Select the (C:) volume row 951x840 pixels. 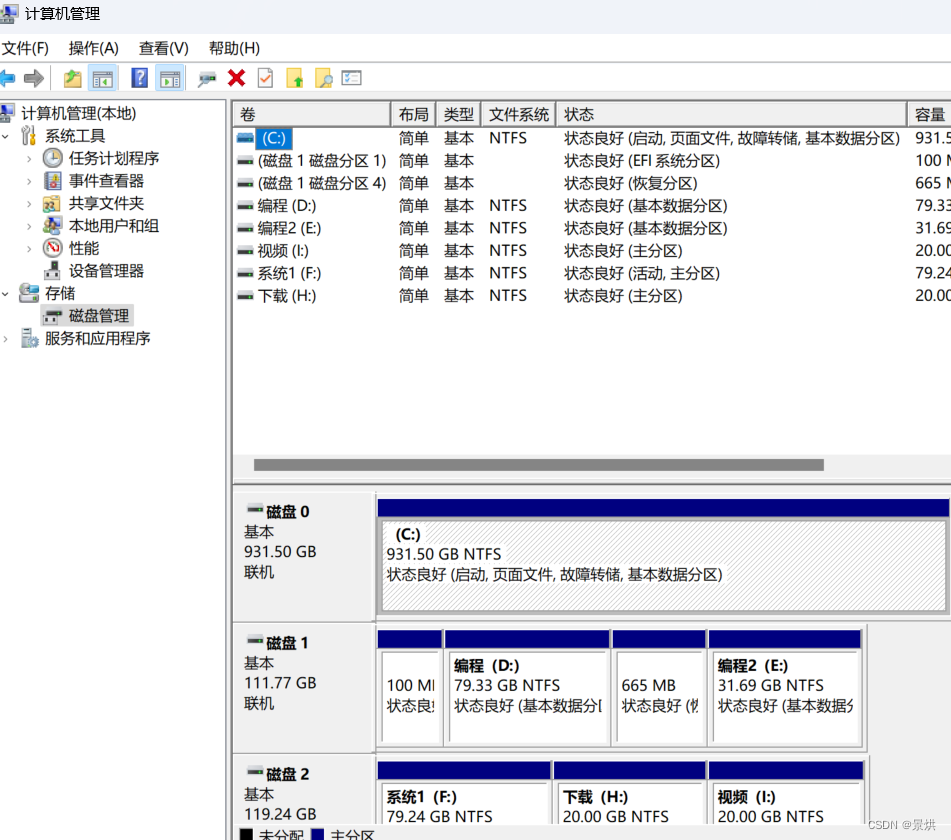coord(592,138)
